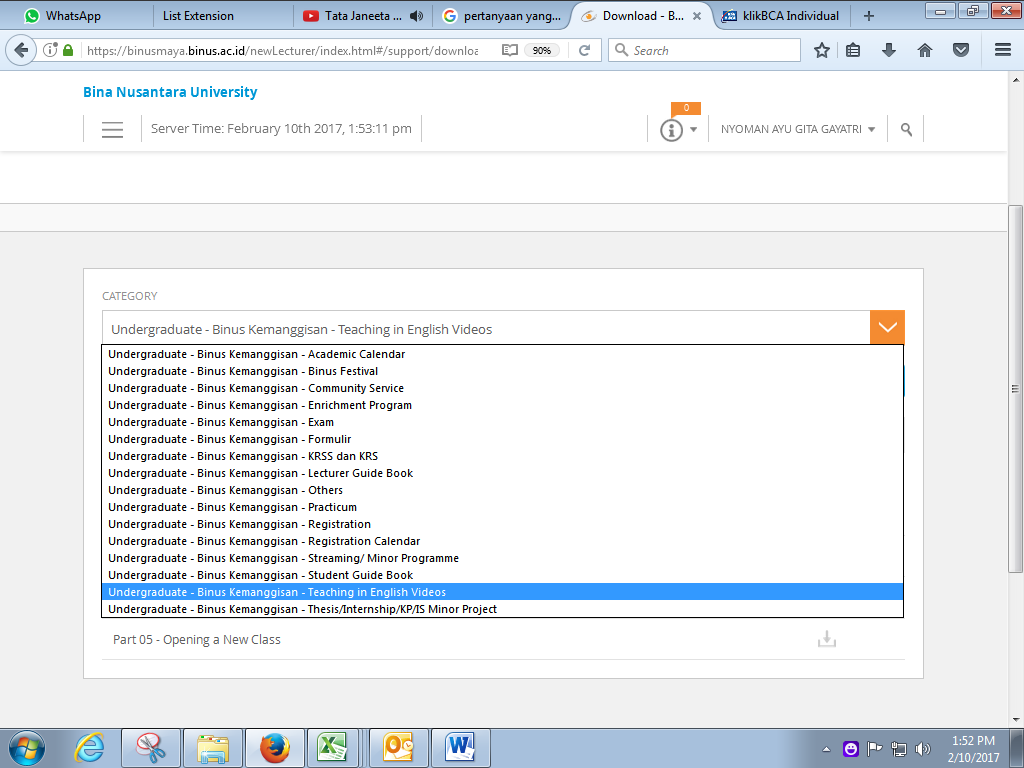Click the browser reload button
Viewport: 1024px width, 768px height.
[x=585, y=50]
